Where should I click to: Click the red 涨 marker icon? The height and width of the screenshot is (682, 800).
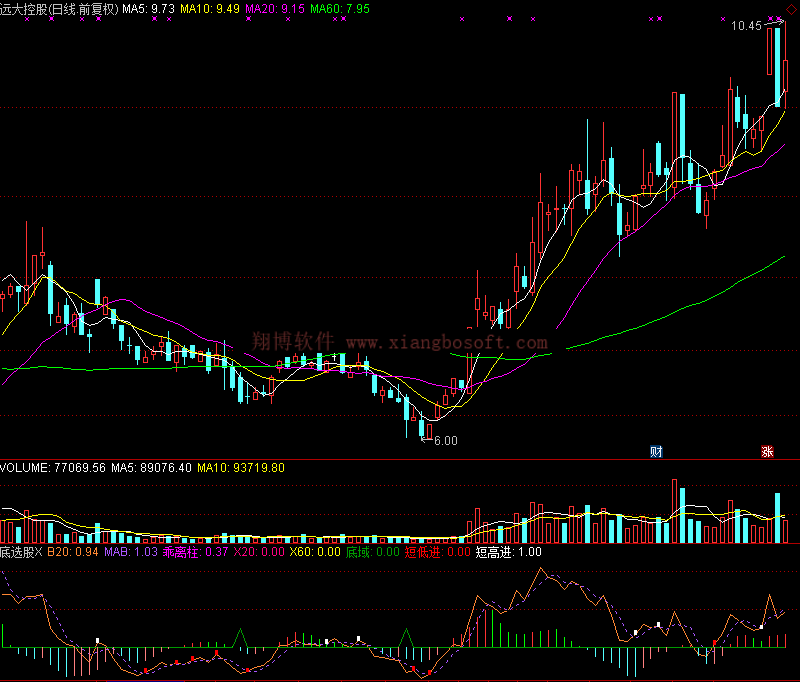click(767, 451)
